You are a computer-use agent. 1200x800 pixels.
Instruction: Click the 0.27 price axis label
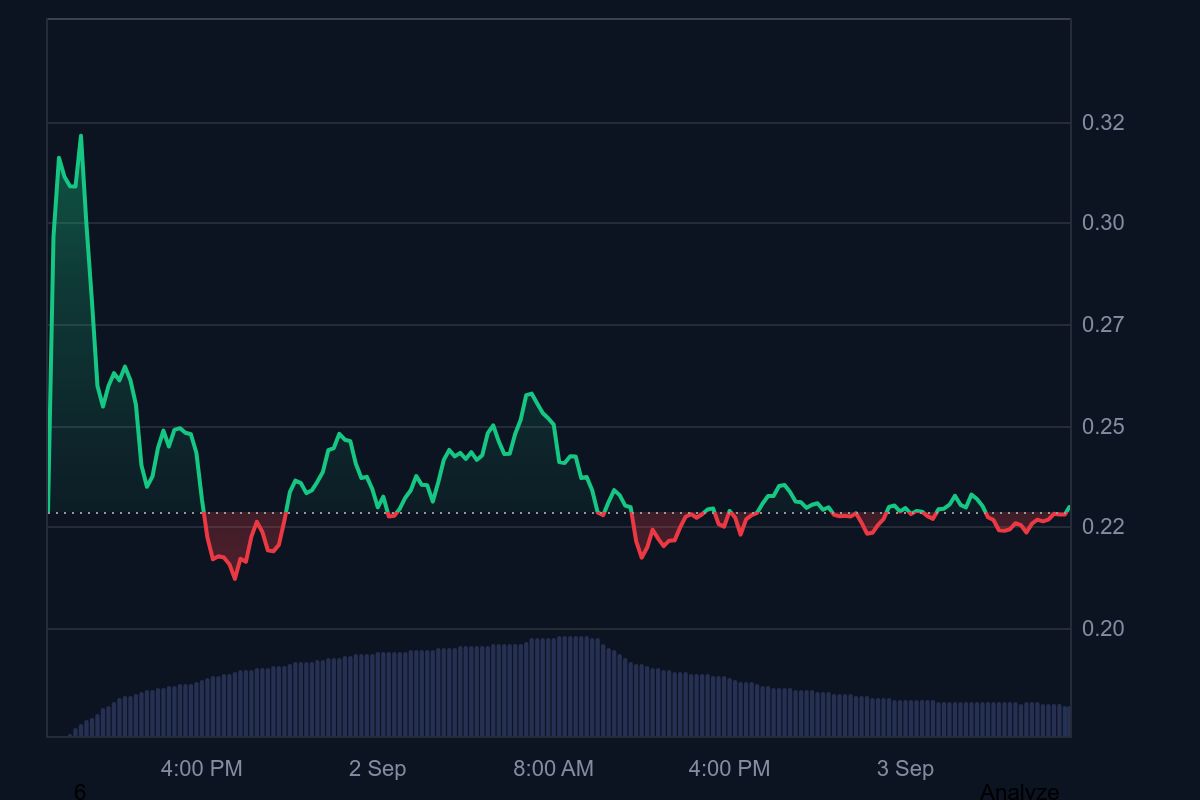pyautogui.click(x=1103, y=325)
